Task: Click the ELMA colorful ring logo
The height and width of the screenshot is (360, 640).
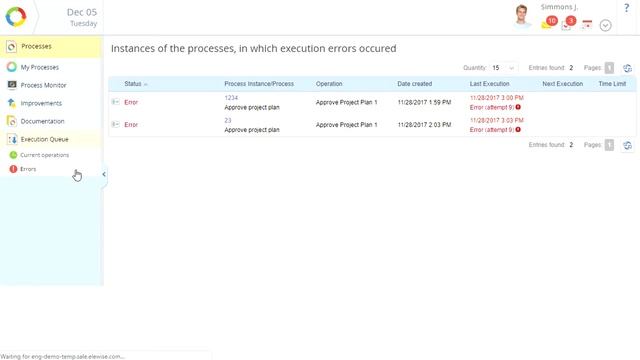Action: coord(16,17)
